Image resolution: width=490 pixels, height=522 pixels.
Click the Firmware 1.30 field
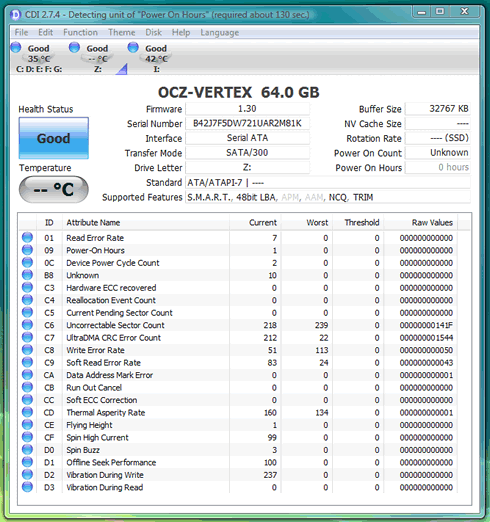point(247,109)
